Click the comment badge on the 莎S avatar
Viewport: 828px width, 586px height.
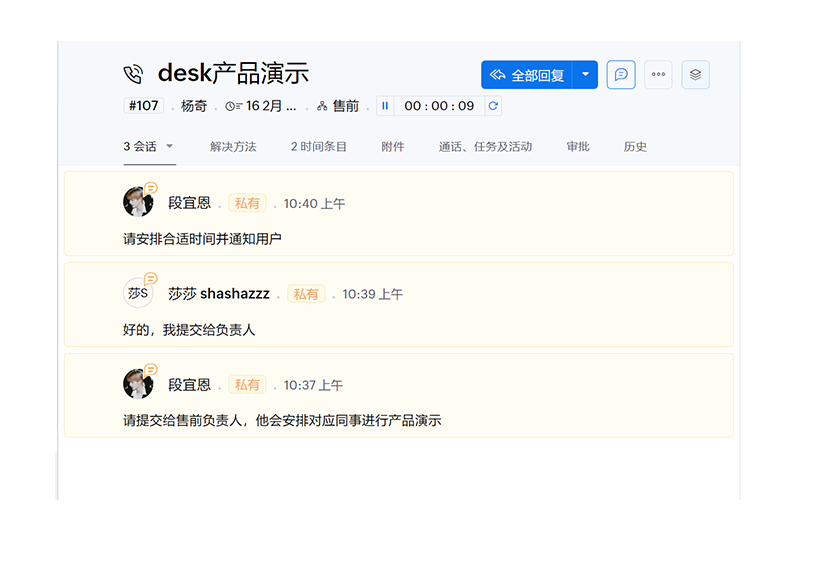tap(151, 278)
